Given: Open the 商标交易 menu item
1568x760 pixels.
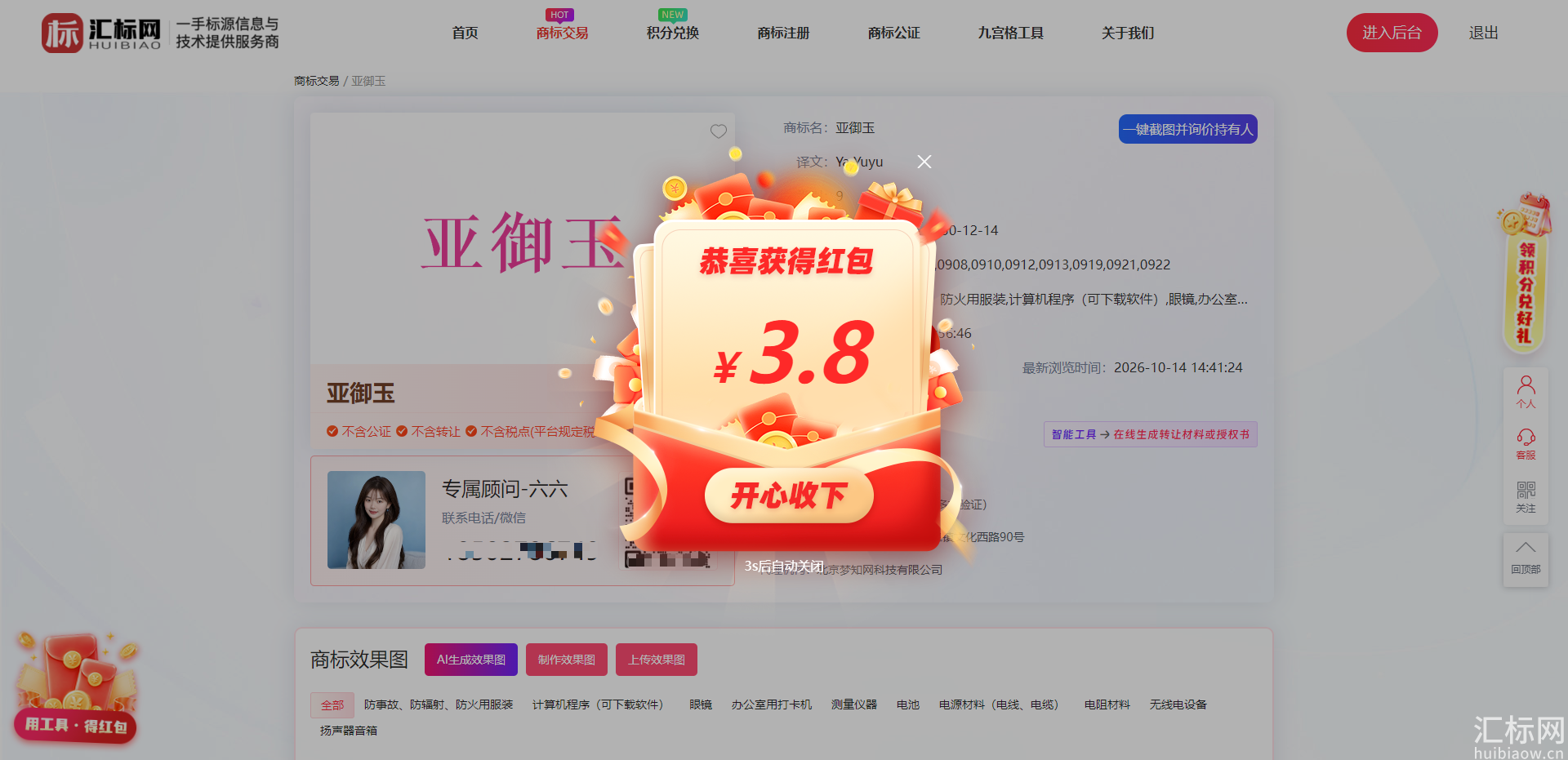Looking at the screenshot, I should (x=562, y=33).
